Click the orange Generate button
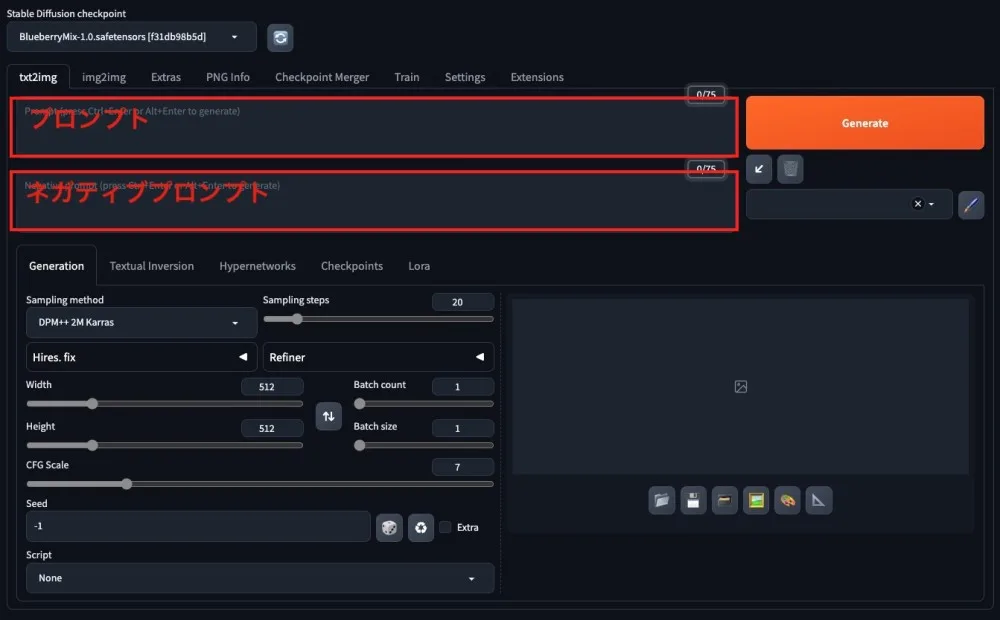 click(865, 123)
